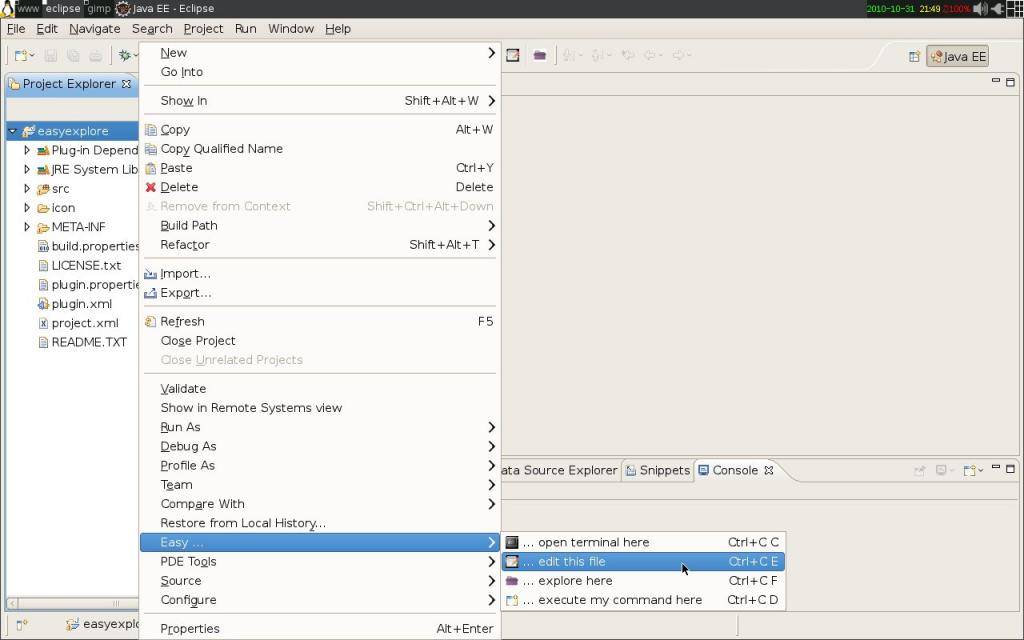Open the File menu

[x=16, y=29]
